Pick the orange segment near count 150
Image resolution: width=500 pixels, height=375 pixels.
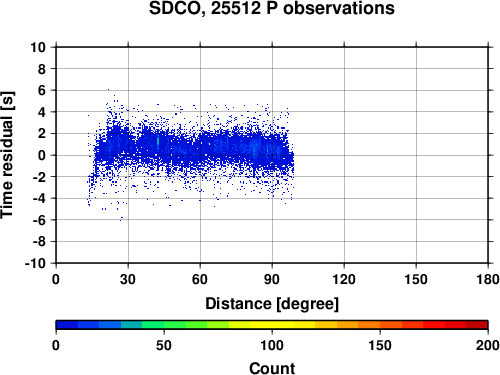click(380, 325)
